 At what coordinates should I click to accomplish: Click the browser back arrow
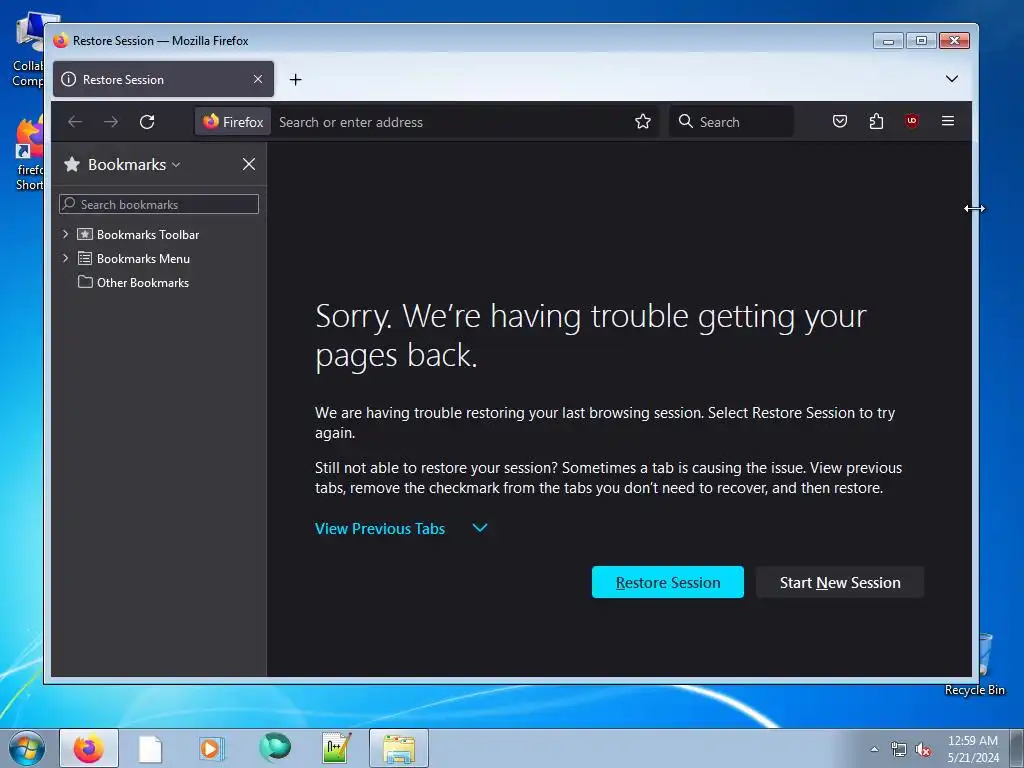click(75, 121)
